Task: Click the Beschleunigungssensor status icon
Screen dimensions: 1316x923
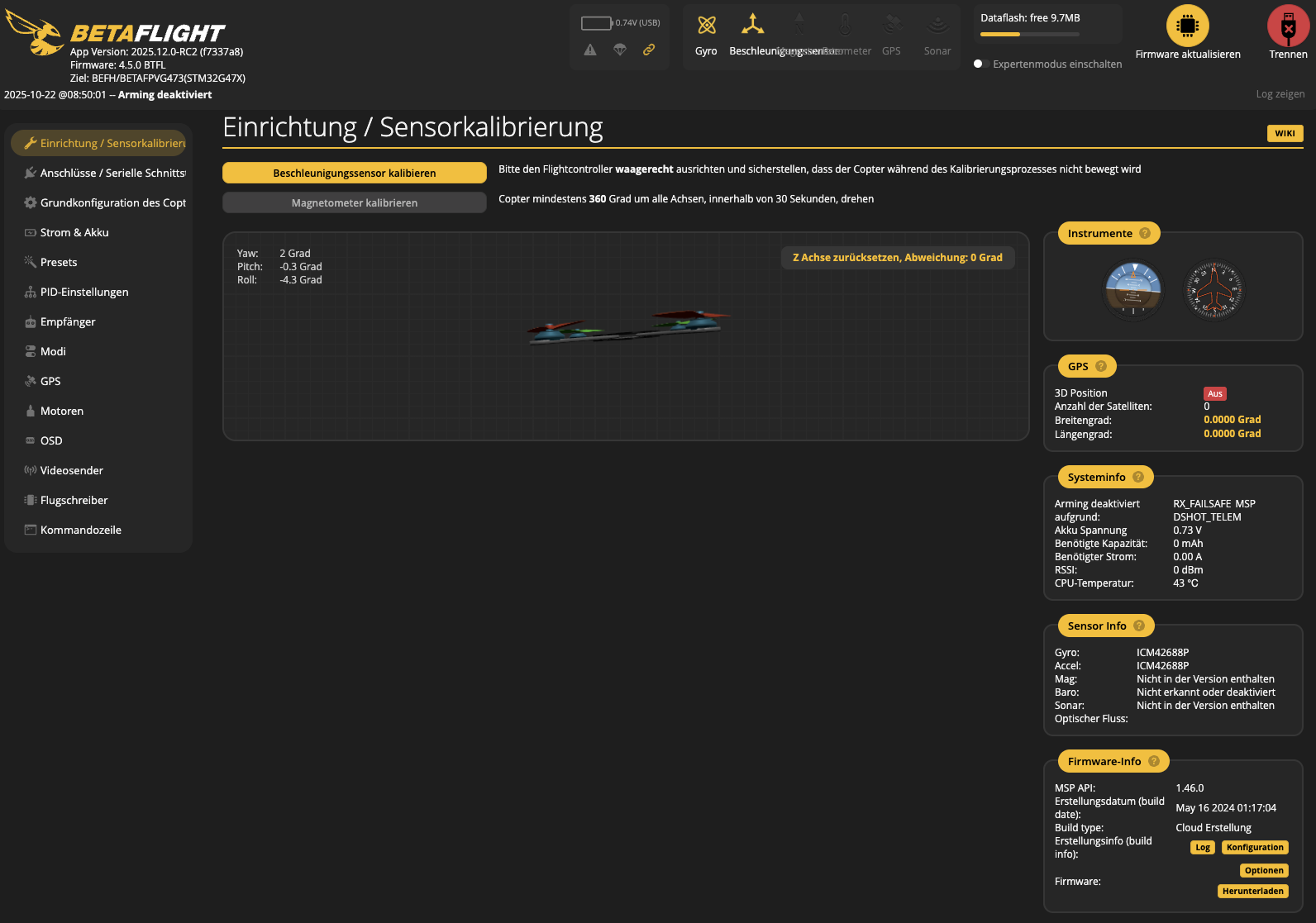Action: point(752,25)
